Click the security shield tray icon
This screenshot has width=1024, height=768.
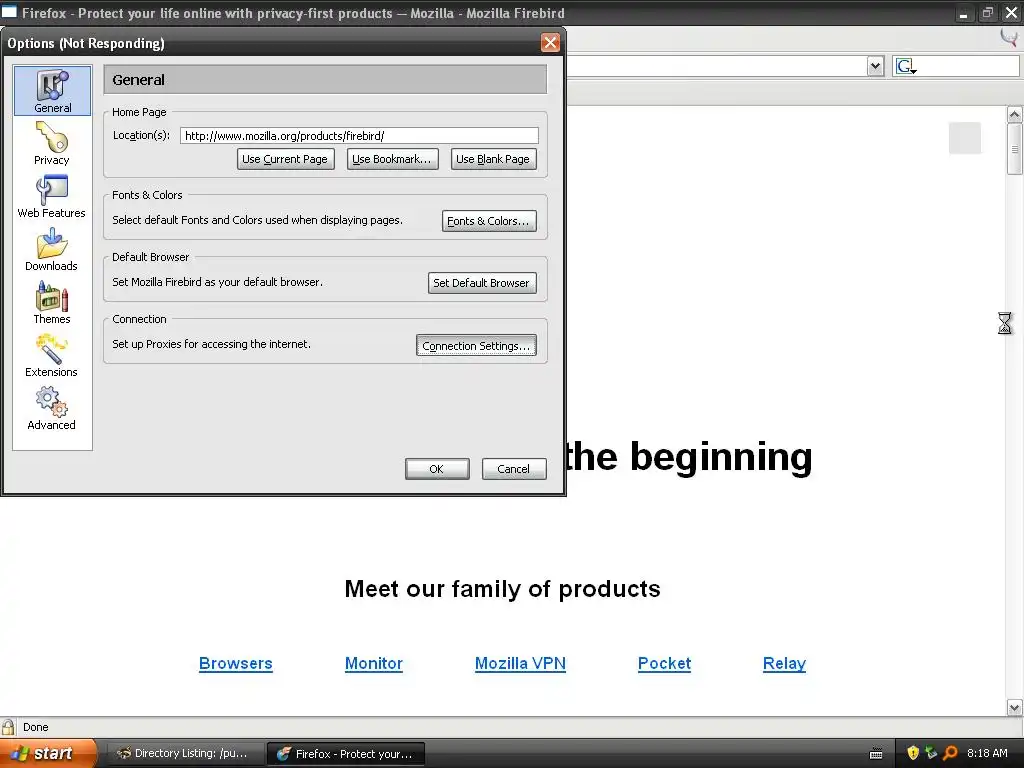(913, 753)
